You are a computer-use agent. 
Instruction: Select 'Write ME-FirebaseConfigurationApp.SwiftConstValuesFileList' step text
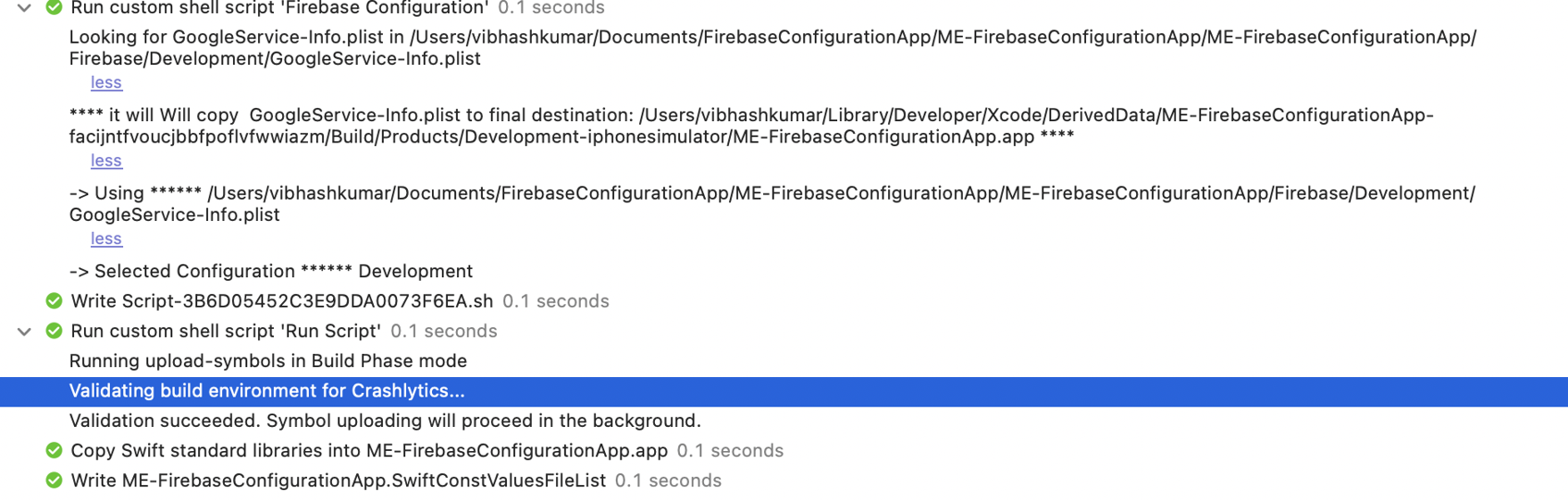click(339, 481)
